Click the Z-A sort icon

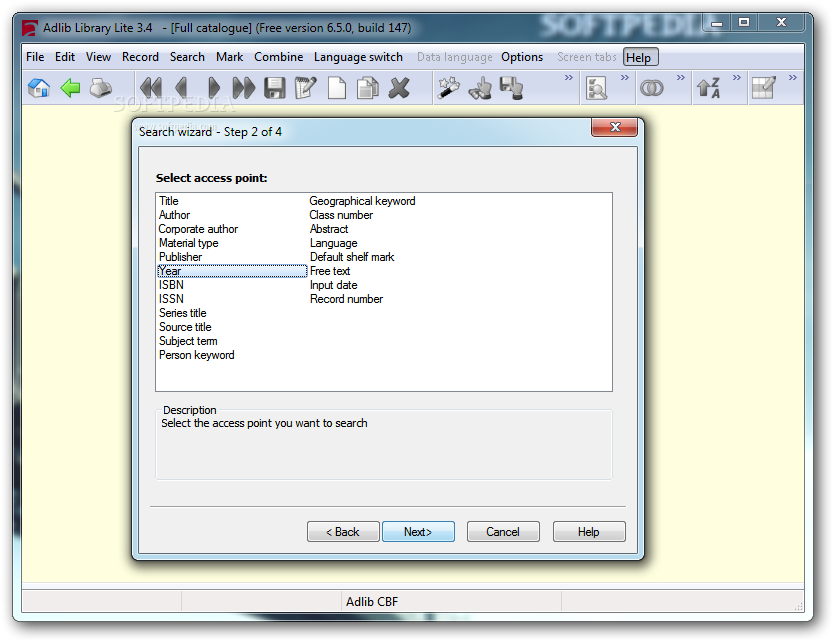pyautogui.click(x=708, y=88)
